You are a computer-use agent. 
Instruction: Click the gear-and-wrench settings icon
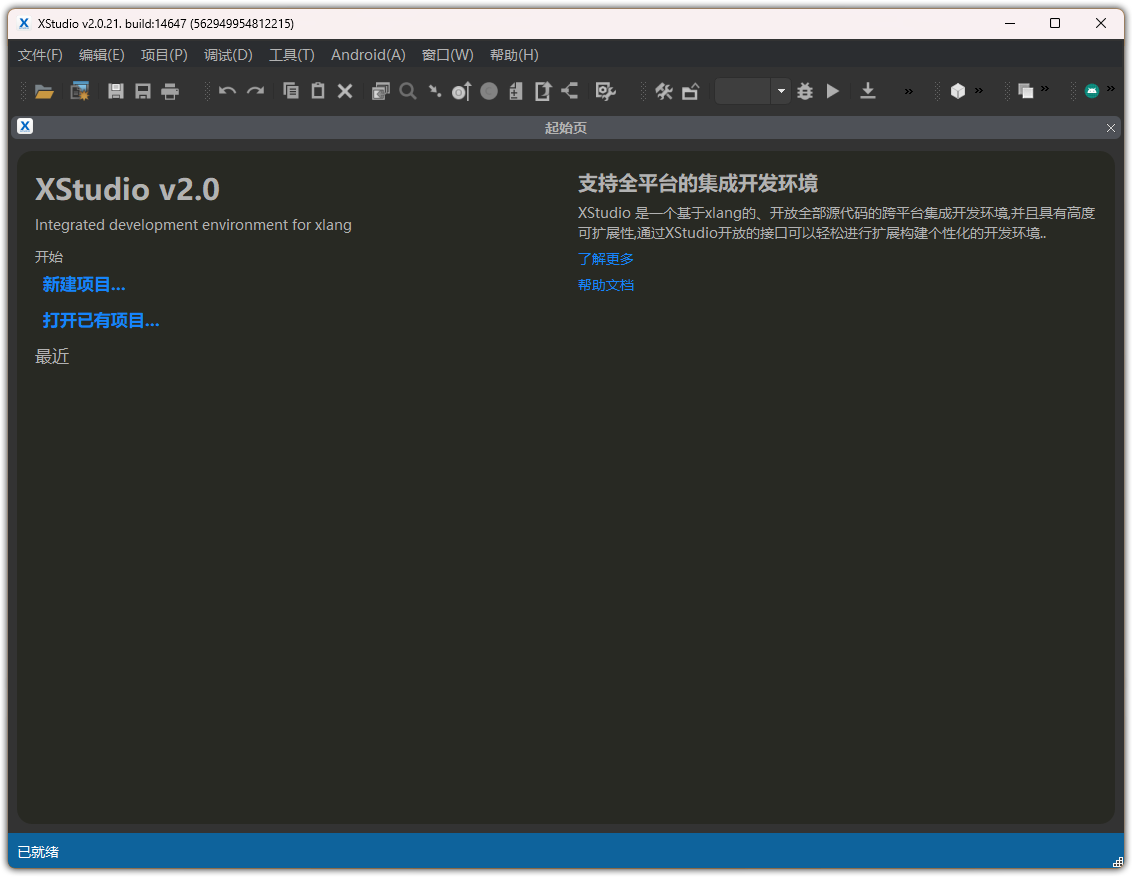pyautogui.click(x=605, y=91)
